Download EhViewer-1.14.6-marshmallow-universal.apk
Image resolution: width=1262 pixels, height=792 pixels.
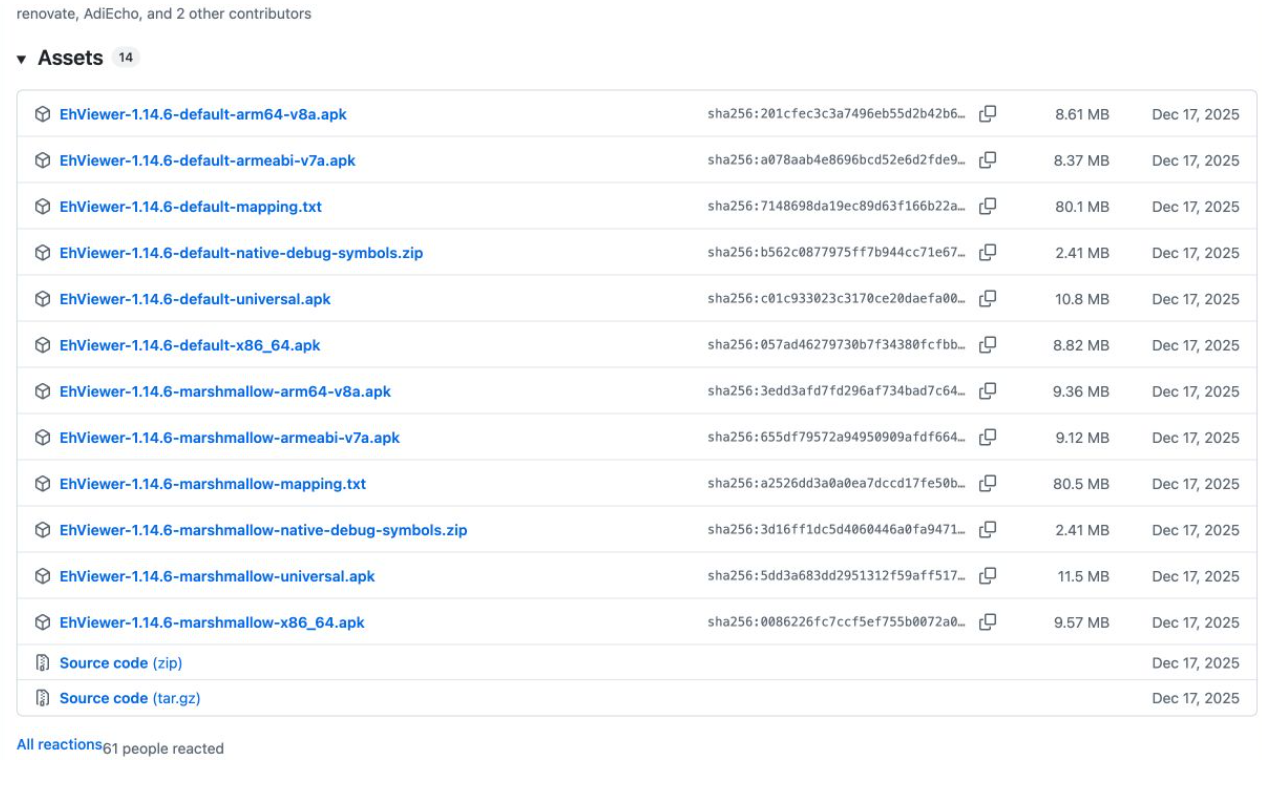(217, 576)
